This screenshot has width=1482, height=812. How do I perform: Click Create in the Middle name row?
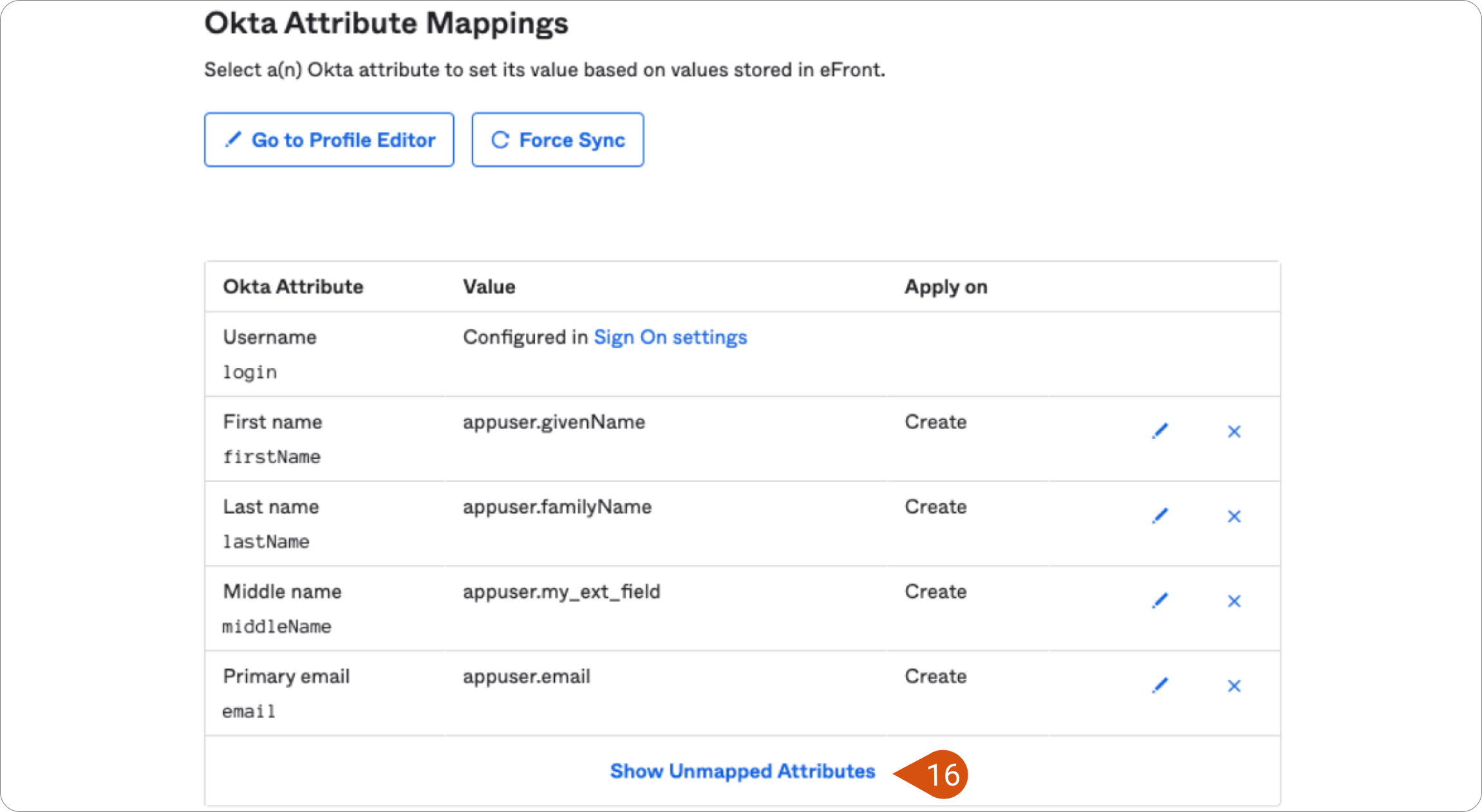click(x=935, y=592)
